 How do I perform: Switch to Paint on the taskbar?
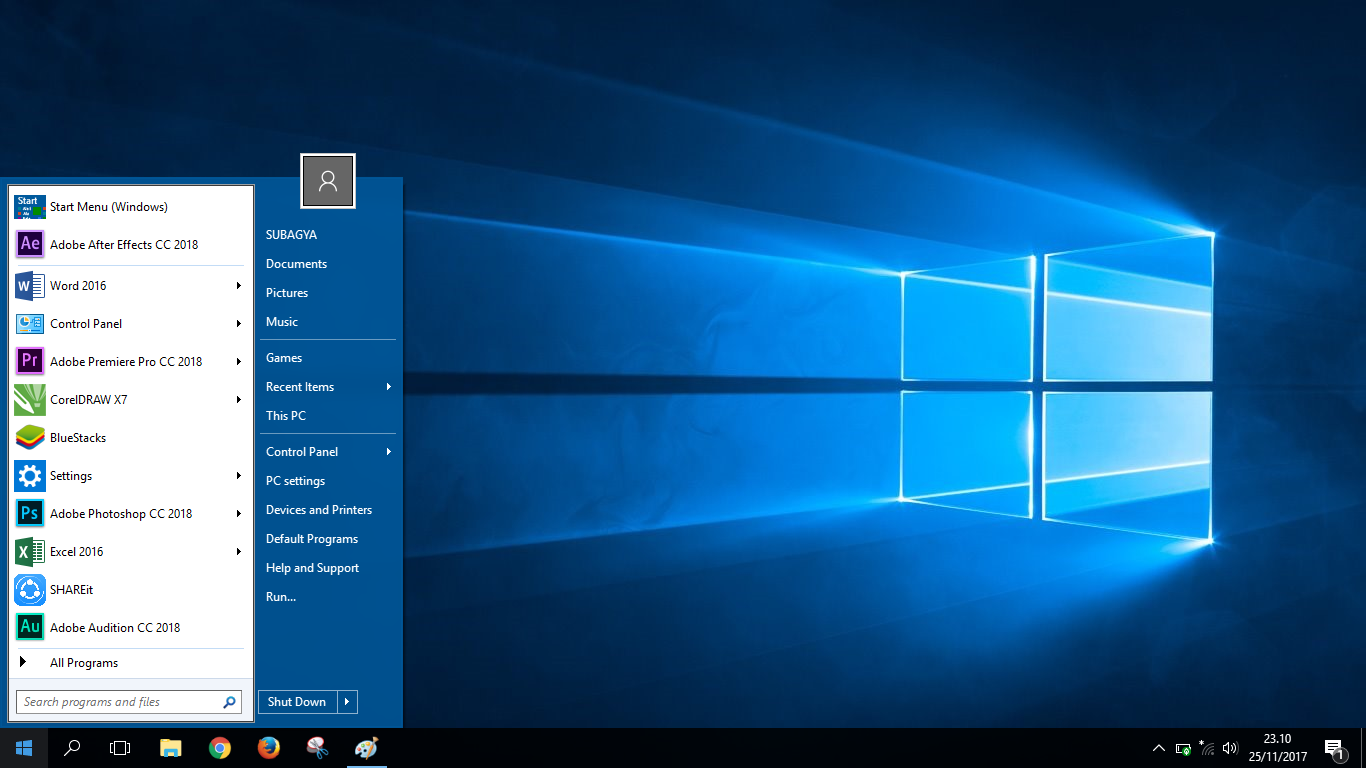pos(366,748)
